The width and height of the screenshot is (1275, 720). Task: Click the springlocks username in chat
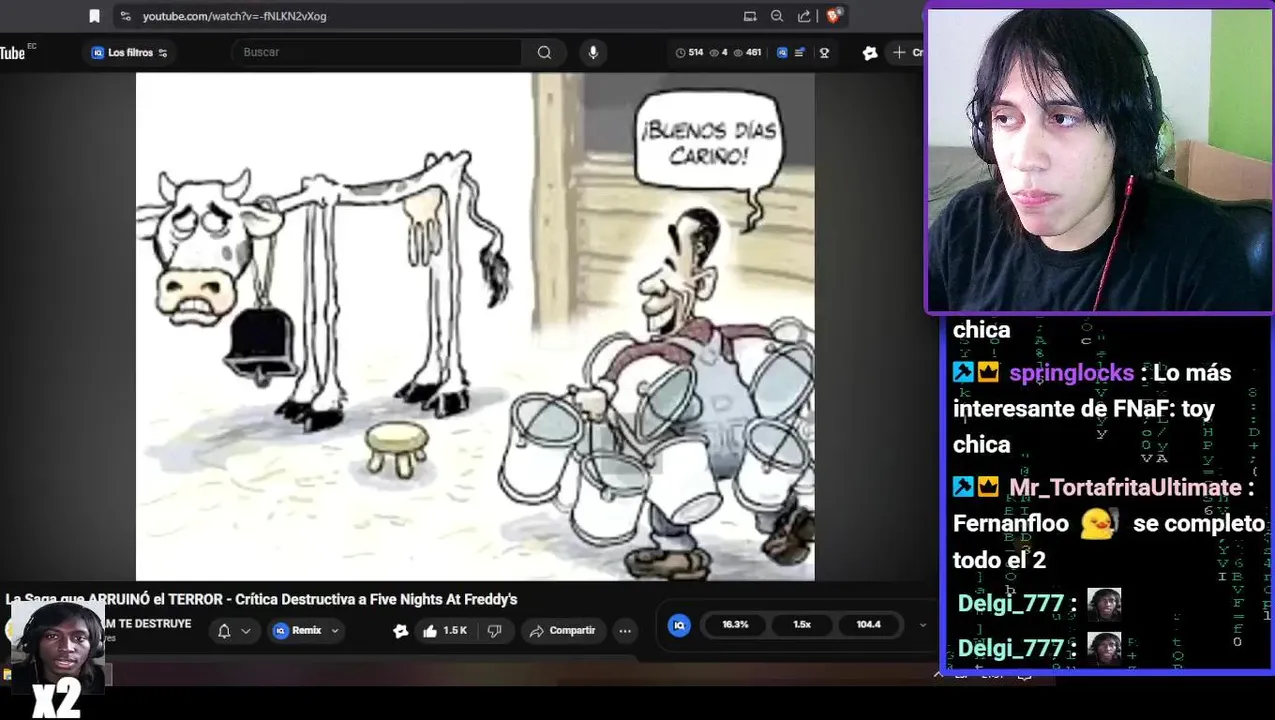pos(1071,373)
